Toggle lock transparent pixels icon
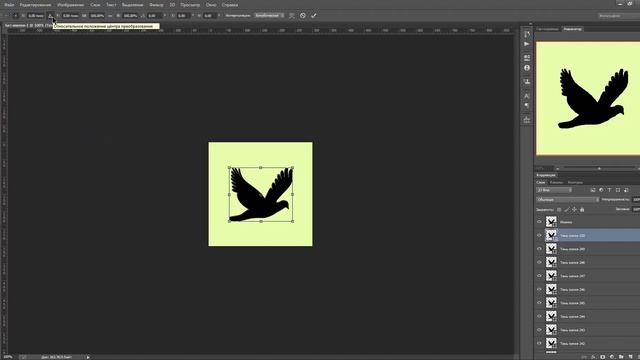 (x=559, y=209)
